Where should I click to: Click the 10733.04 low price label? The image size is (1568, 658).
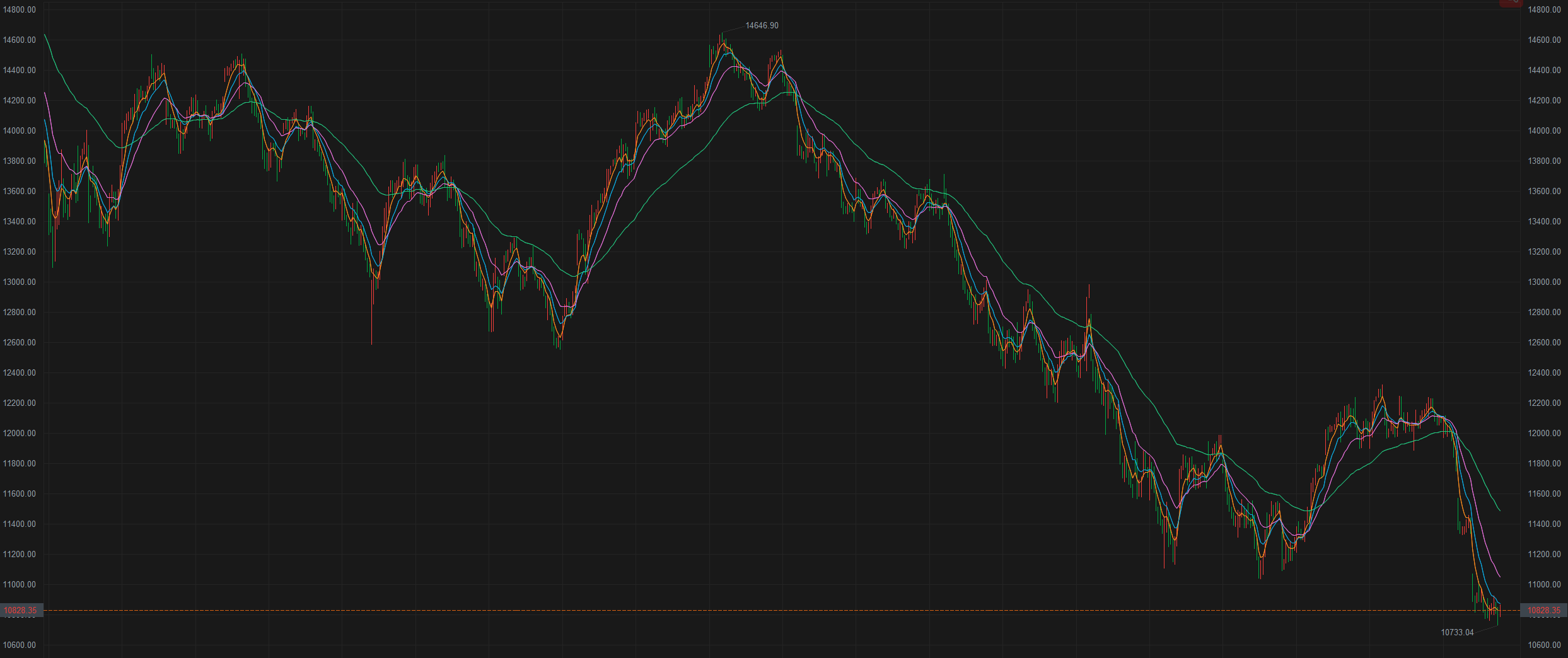pyautogui.click(x=1457, y=632)
